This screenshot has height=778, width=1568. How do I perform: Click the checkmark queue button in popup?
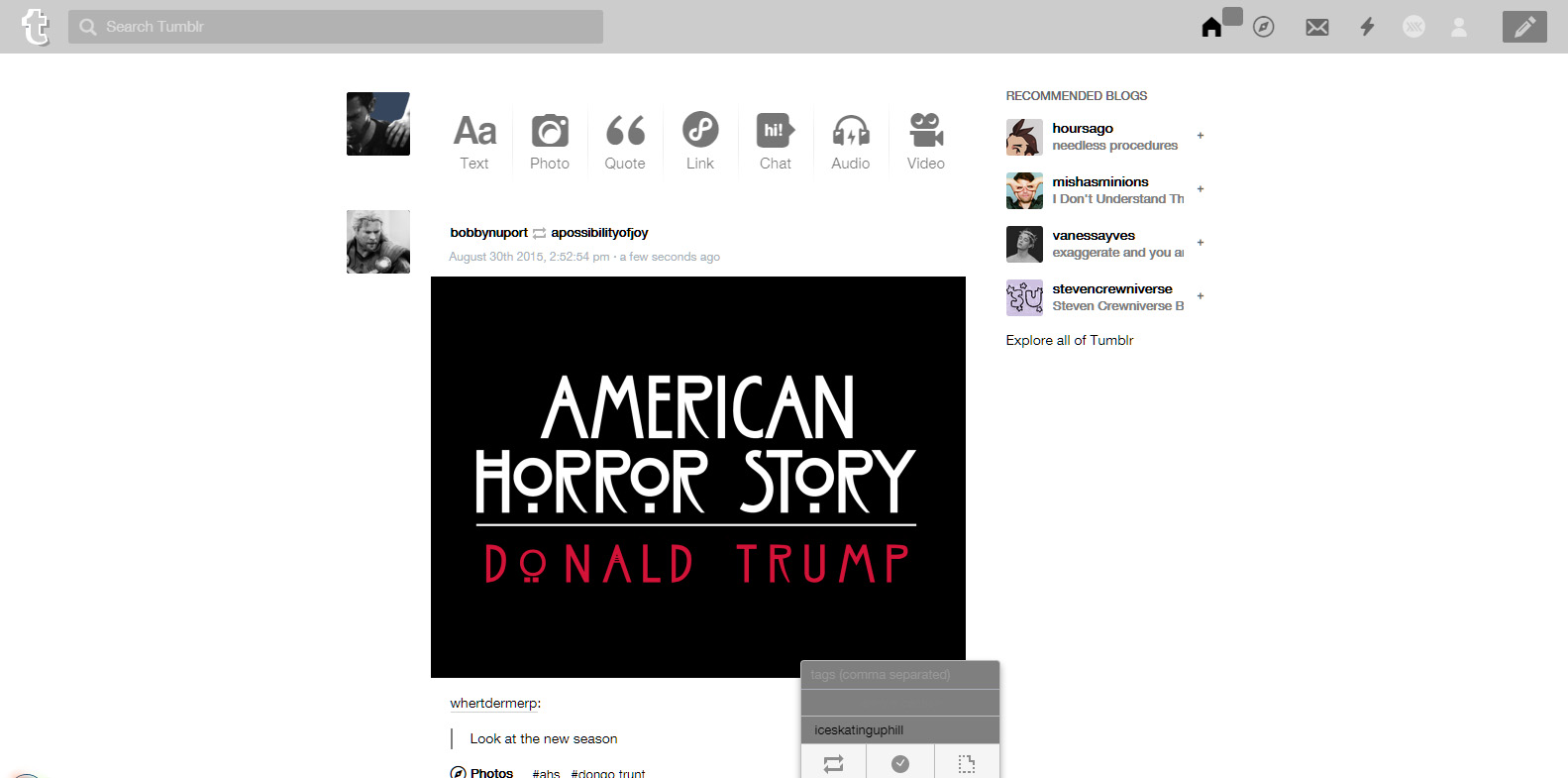[x=900, y=763]
